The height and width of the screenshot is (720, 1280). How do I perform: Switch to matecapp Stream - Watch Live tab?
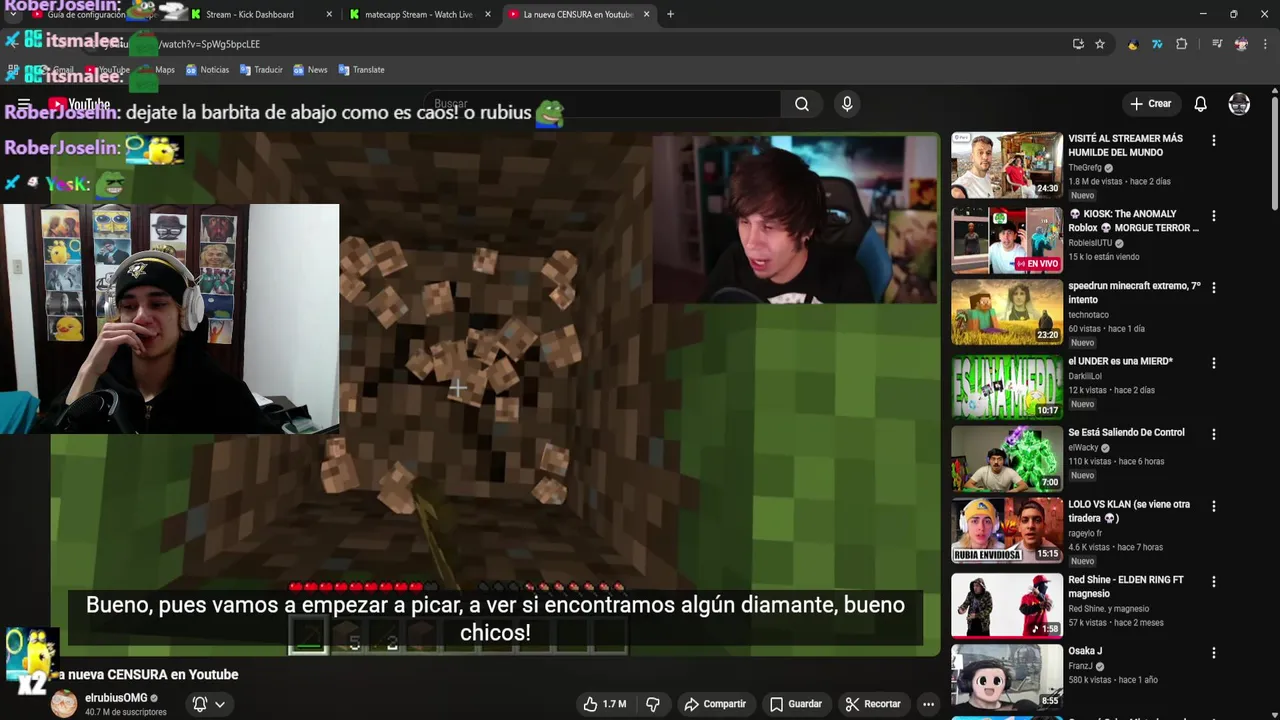418,15
